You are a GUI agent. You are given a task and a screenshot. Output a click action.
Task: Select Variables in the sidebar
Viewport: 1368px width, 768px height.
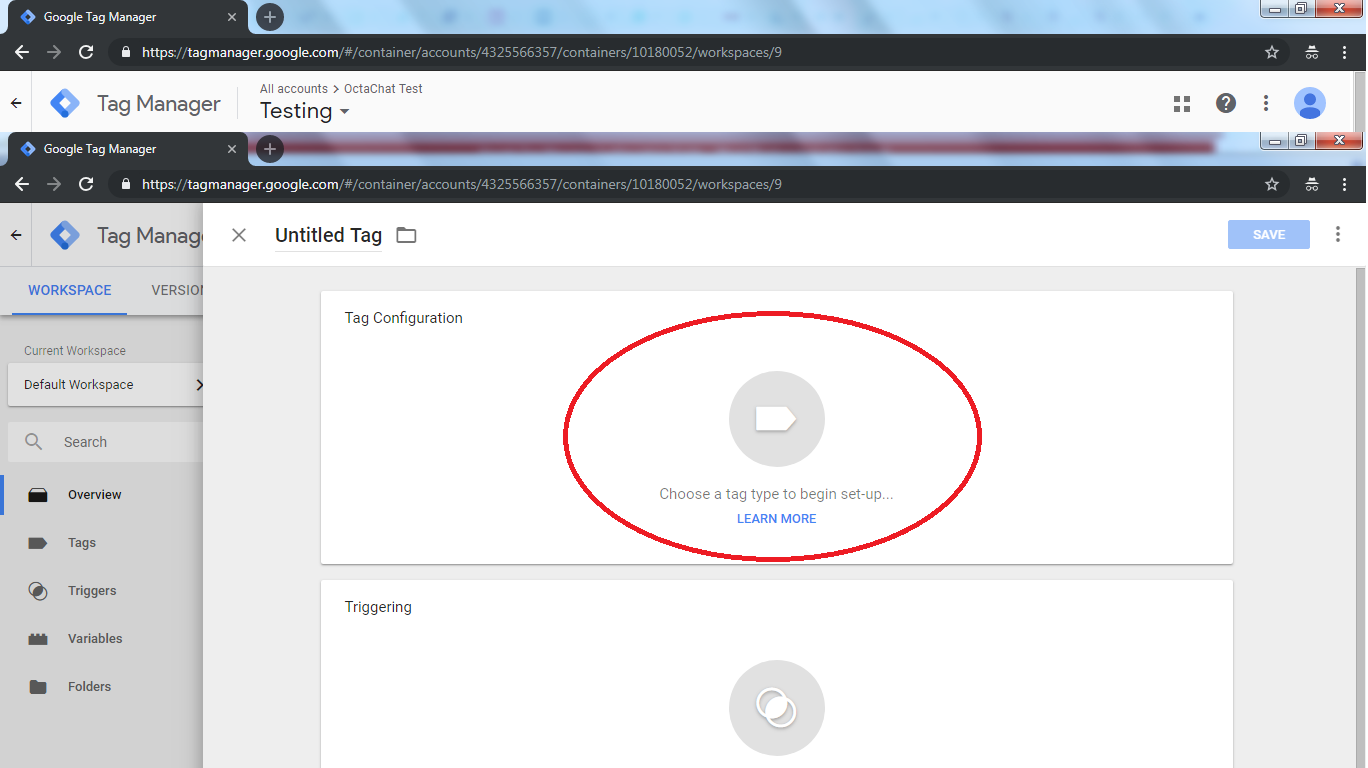tap(95, 639)
